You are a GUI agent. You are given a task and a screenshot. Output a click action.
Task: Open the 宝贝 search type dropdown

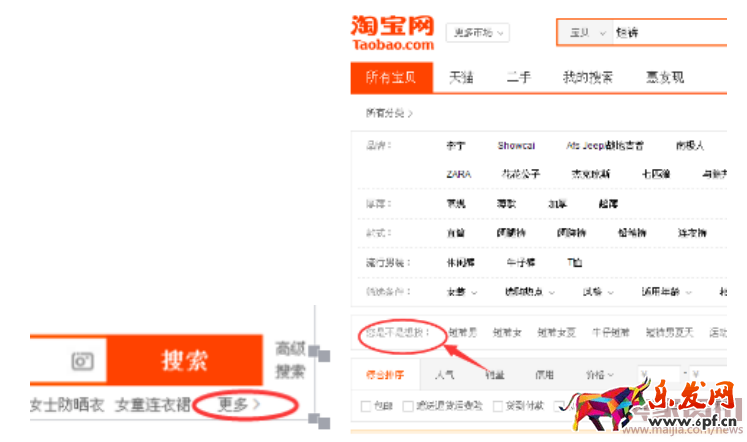click(x=585, y=33)
